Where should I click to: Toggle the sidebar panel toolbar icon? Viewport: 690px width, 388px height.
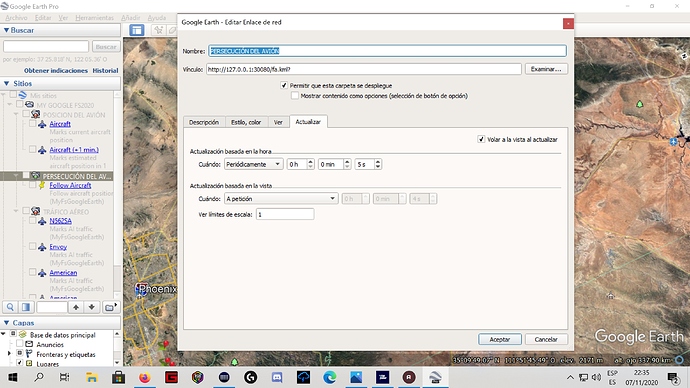[137, 30]
